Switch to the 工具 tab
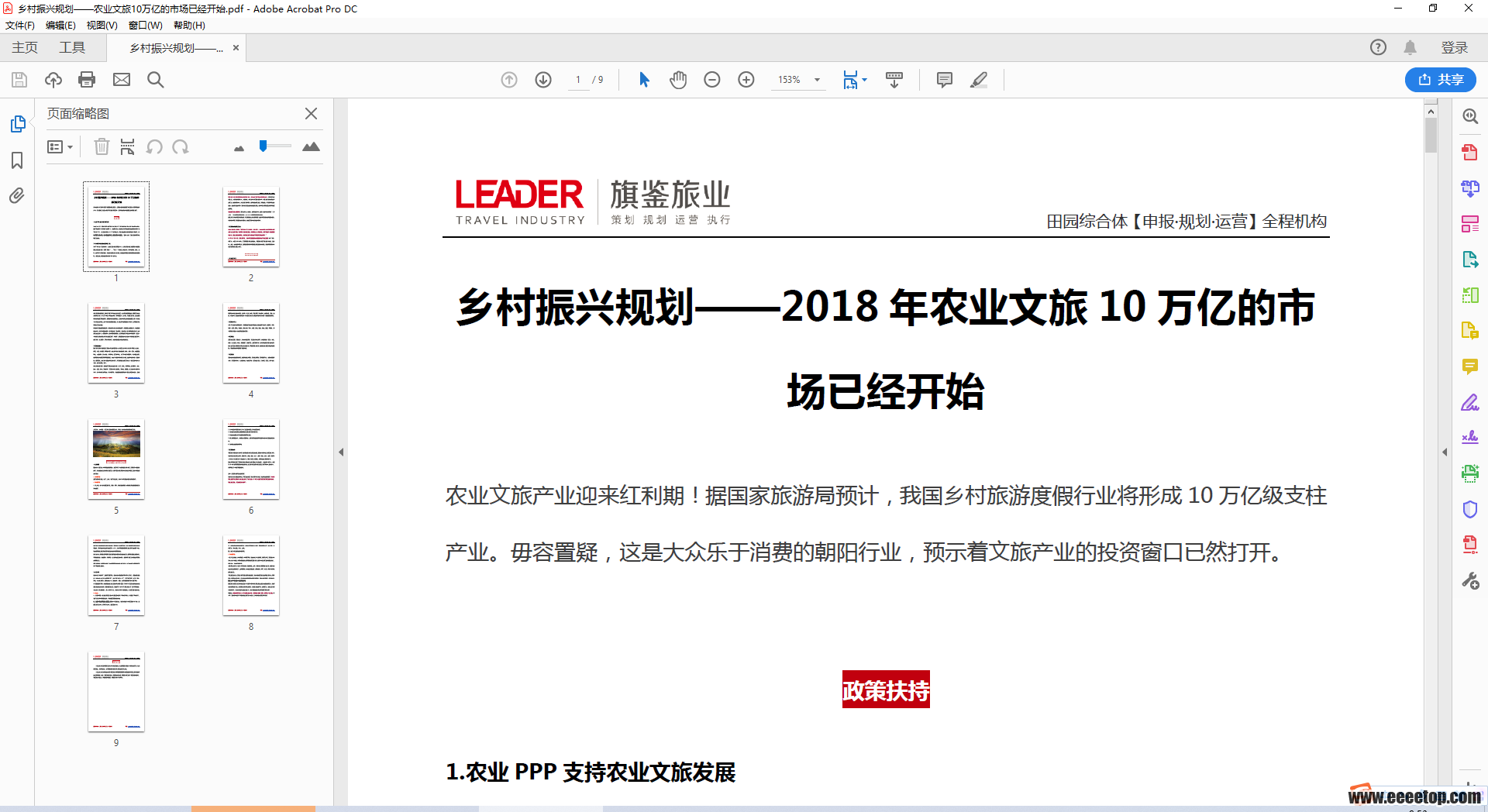This screenshot has width=1488, height=812. click(x=72, y=48)
